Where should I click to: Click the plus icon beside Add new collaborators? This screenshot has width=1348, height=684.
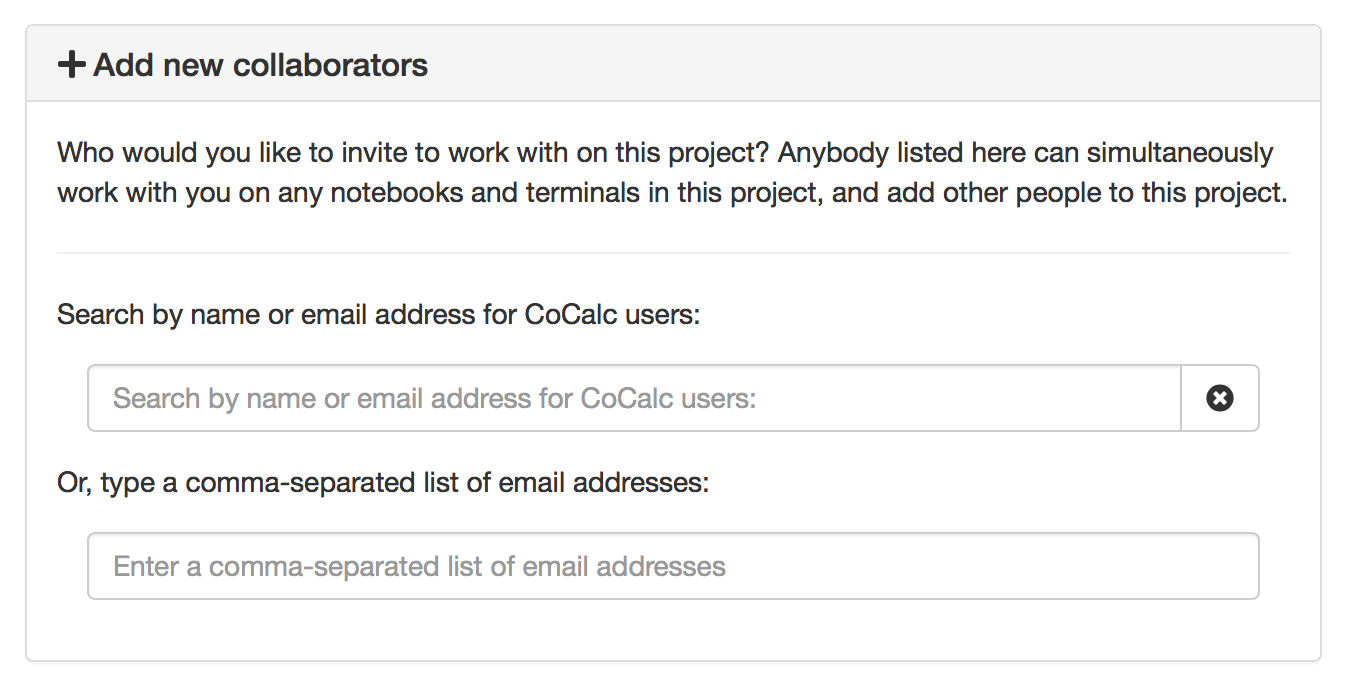(72, 66)
